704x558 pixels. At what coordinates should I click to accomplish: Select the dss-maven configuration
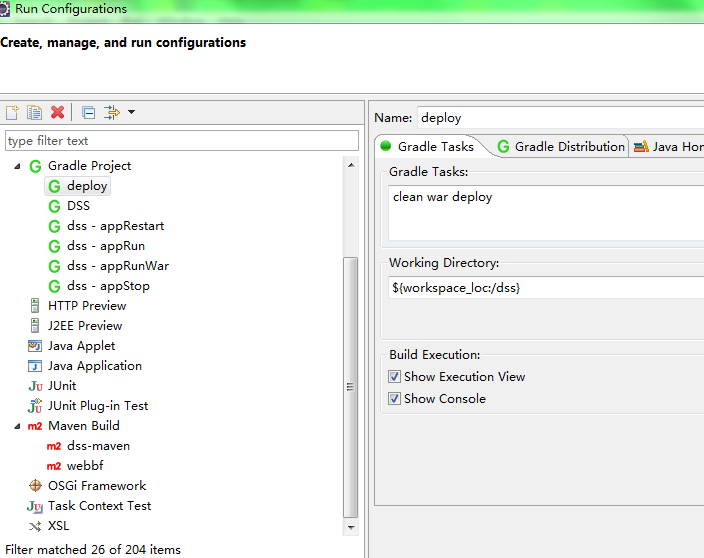tap(98, 446)
